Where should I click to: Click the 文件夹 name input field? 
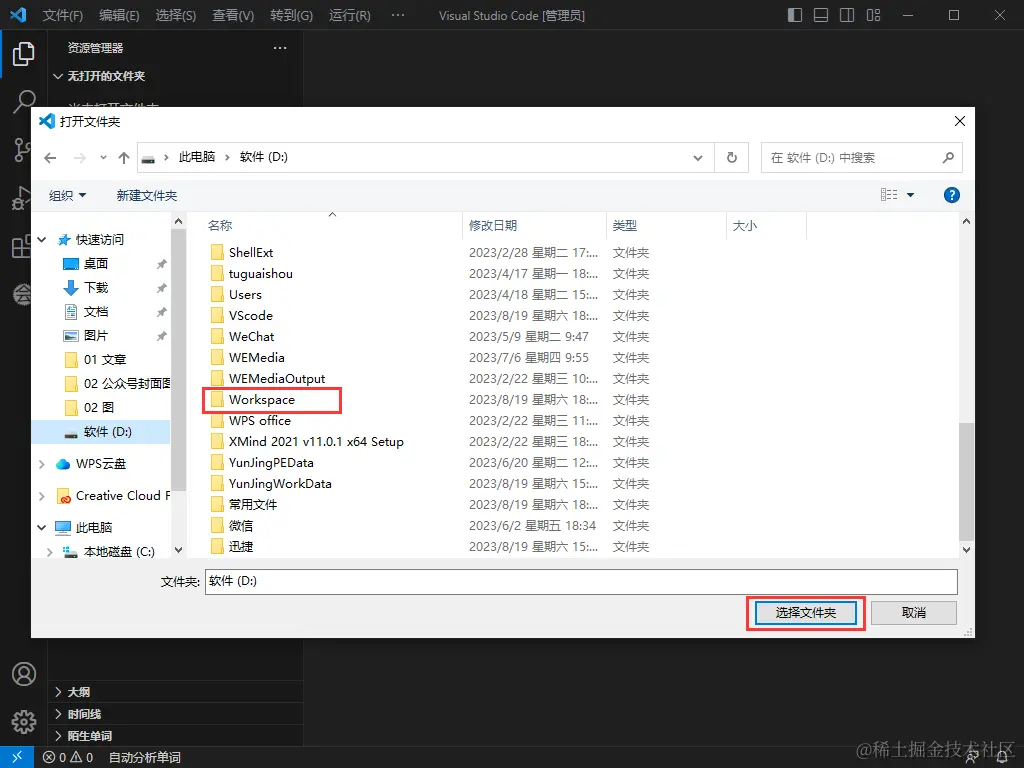click(x=581, y=581)
